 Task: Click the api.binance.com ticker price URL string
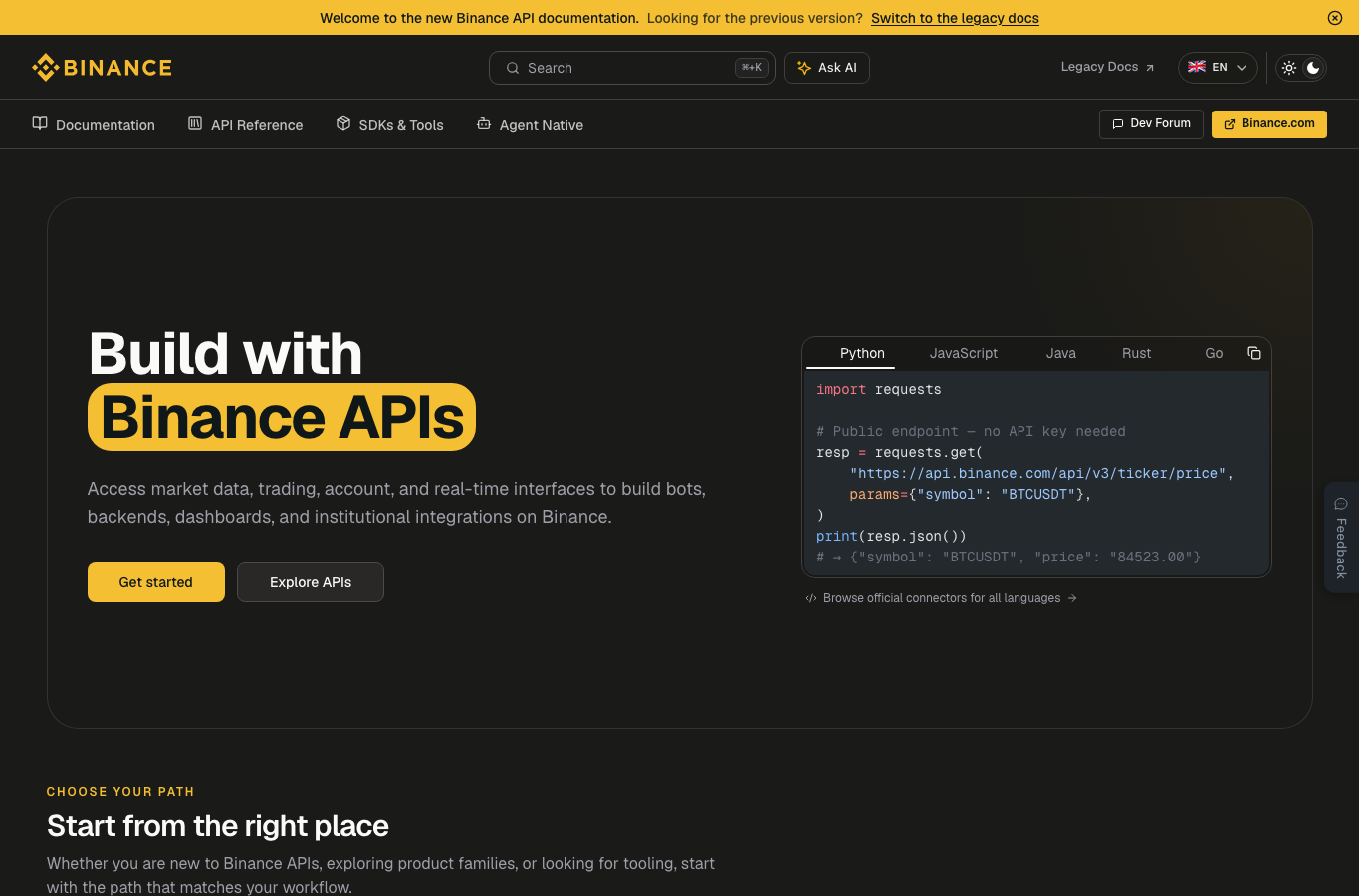point(1037,474)
